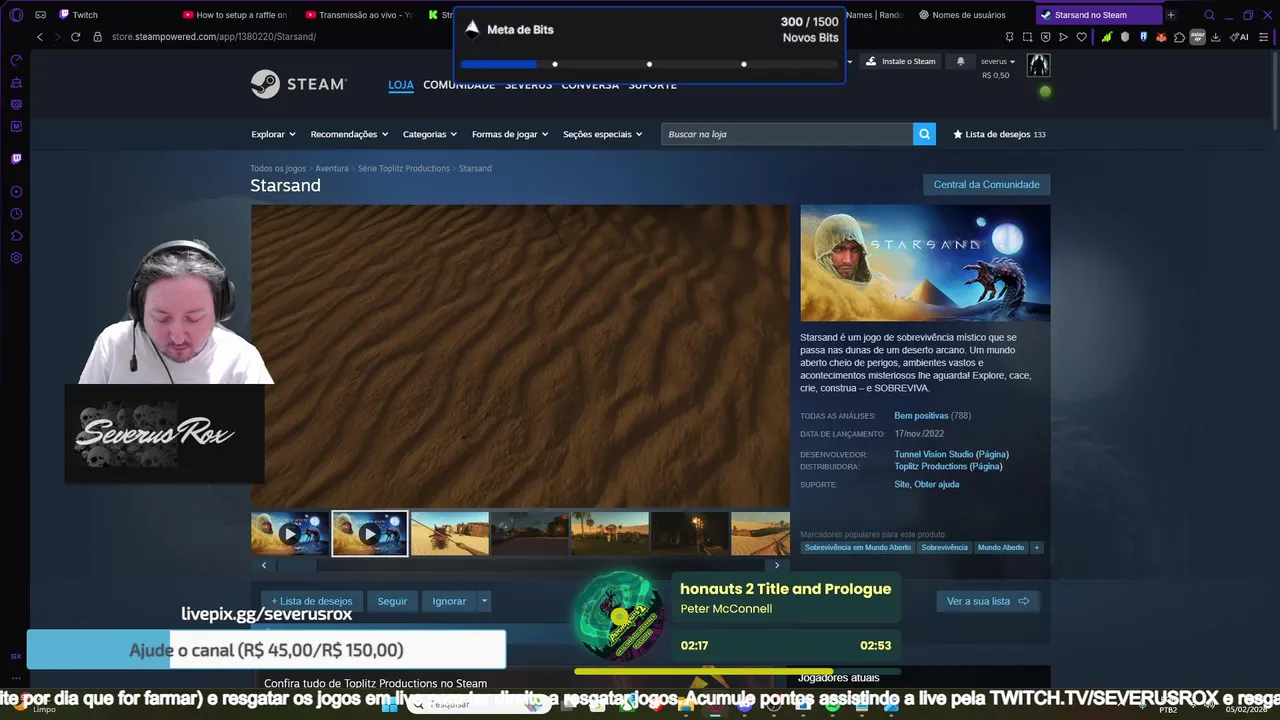
Task: Expand more tags plus button
Action: (x=1036, y=547)
